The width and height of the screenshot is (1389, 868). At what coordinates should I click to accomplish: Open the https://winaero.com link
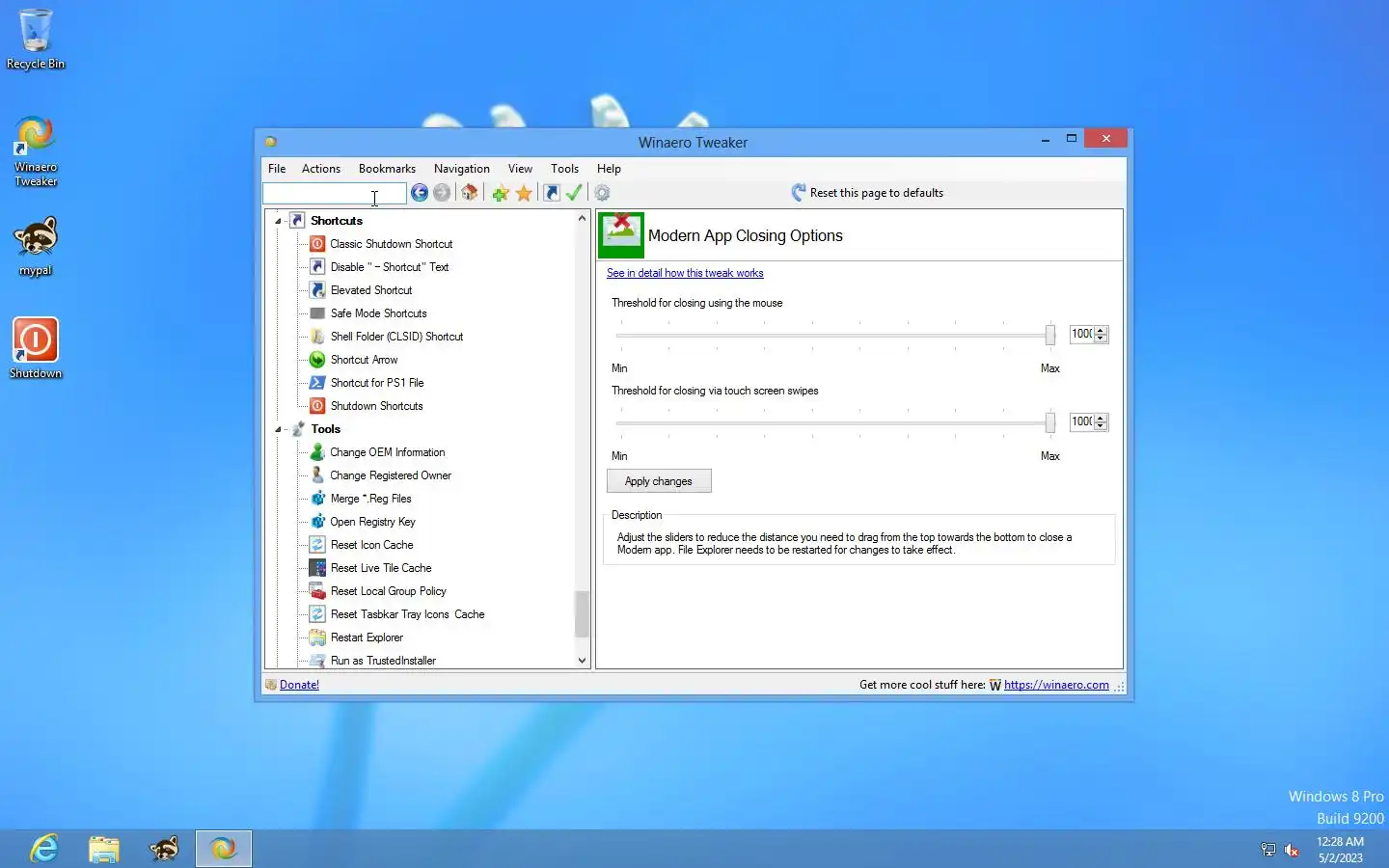[x=1056, y=685]
